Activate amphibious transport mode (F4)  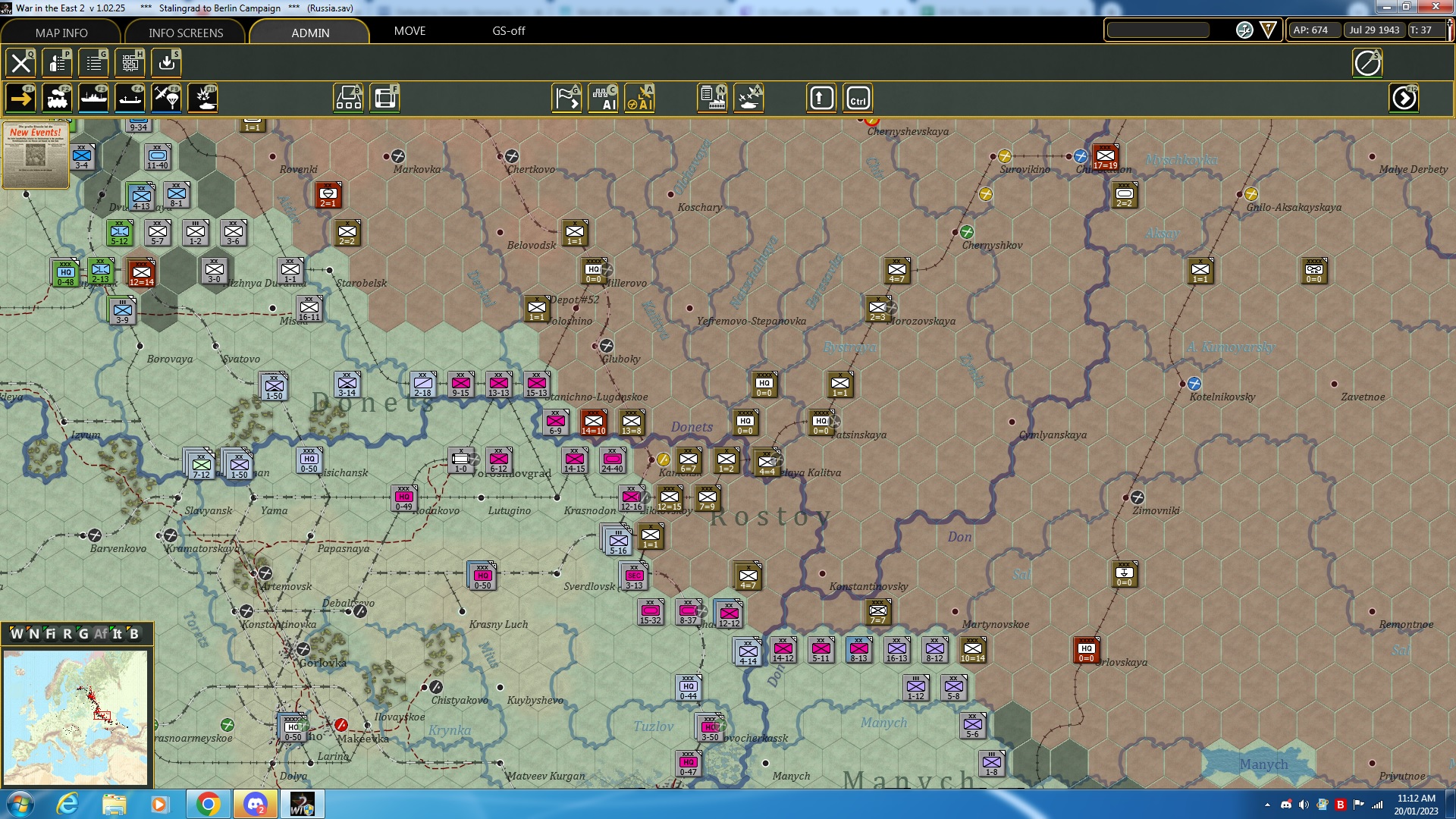(130, 97)
